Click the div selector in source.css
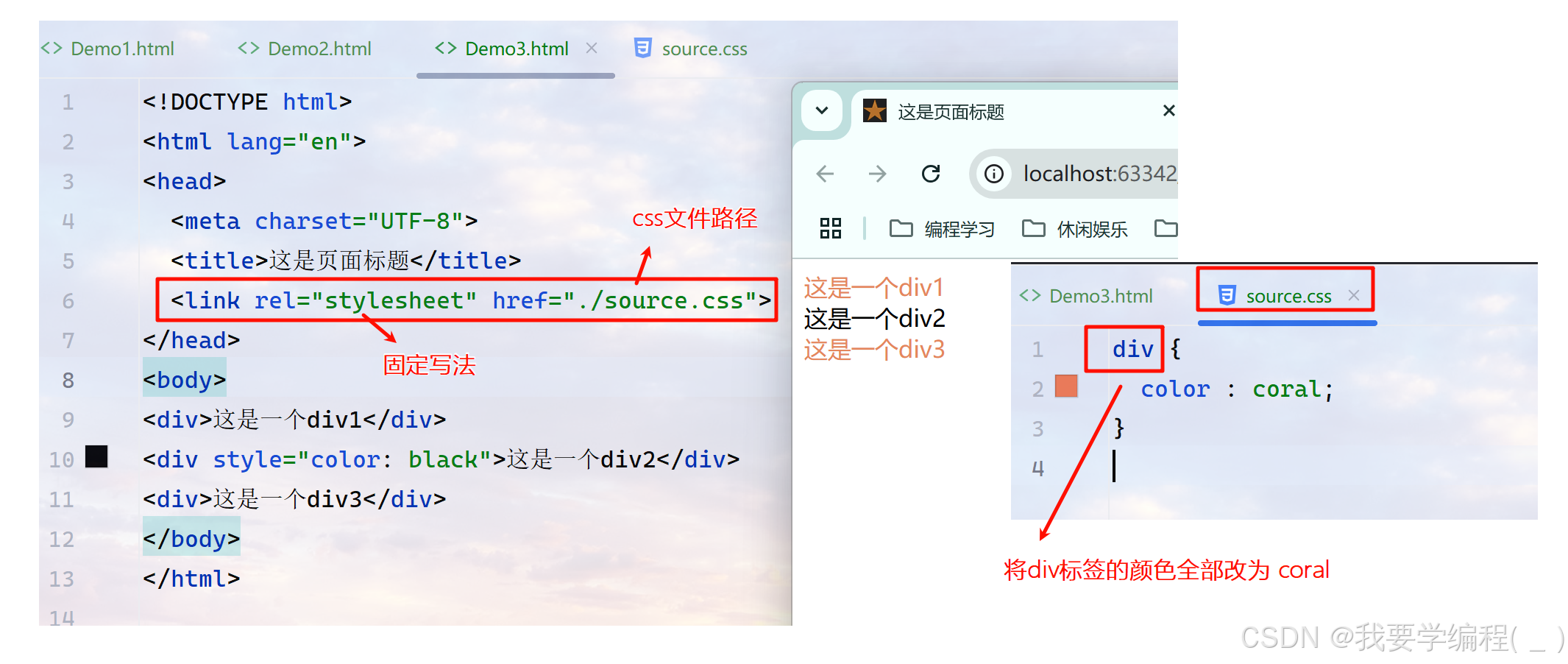Screen dimensions: 1568x664 click(1132, 349)
